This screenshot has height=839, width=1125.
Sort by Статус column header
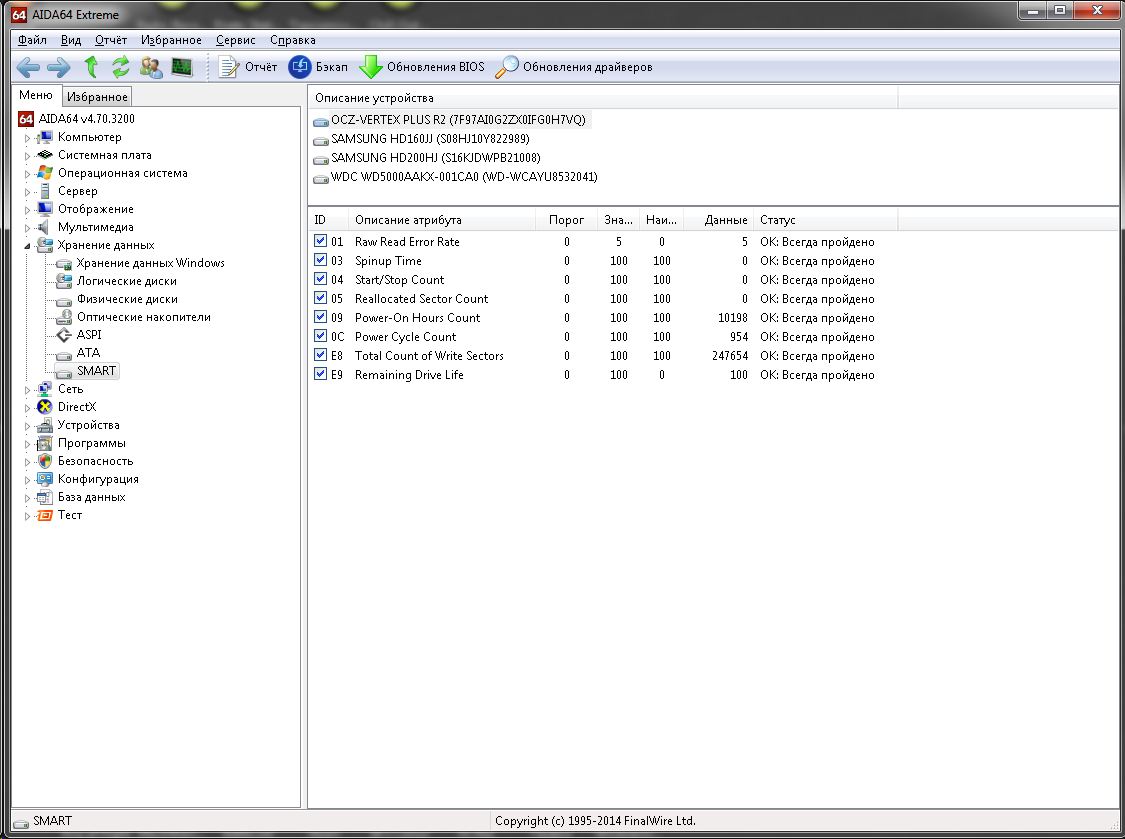[x=825, y=220]
